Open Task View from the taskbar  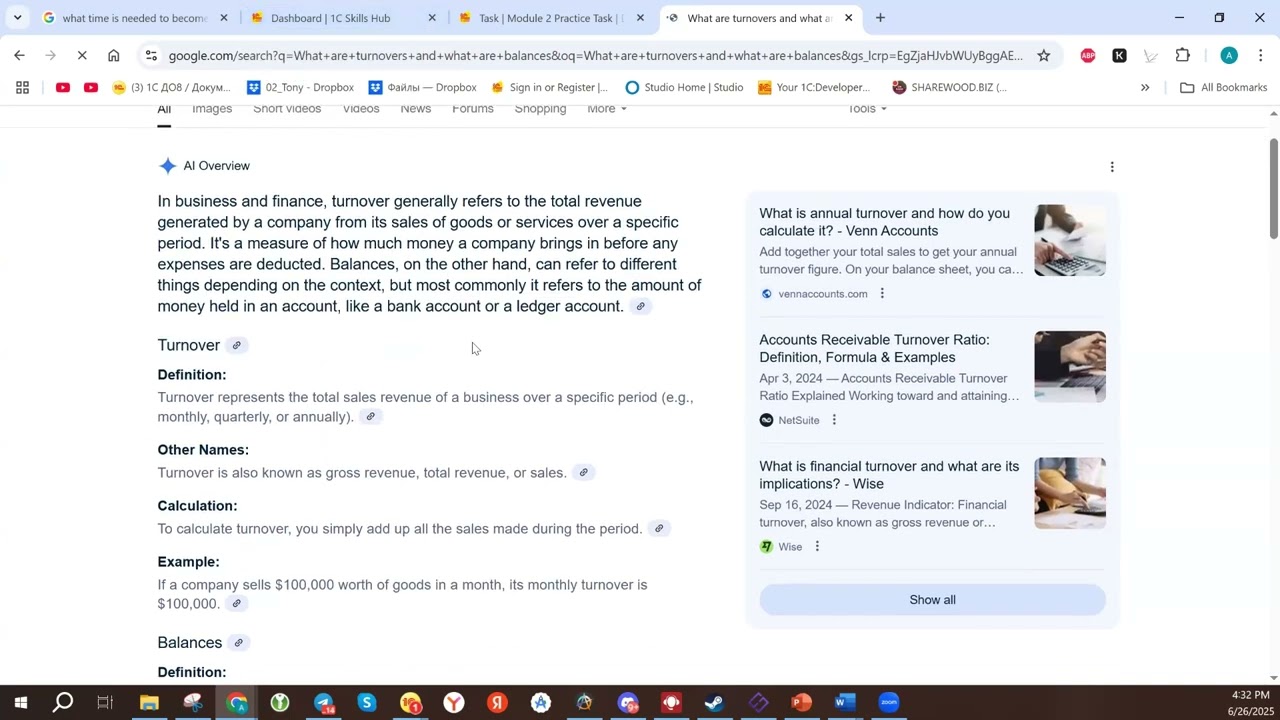point(105,702)
